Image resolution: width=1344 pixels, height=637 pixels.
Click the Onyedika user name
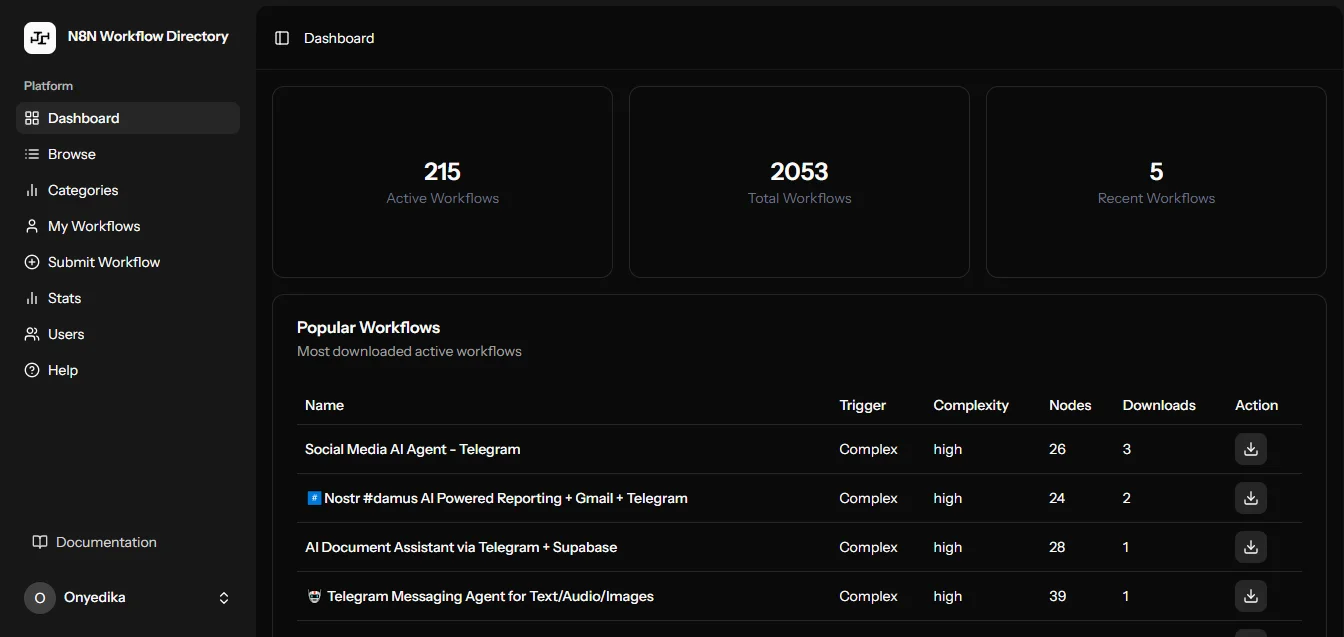point(95,598)
